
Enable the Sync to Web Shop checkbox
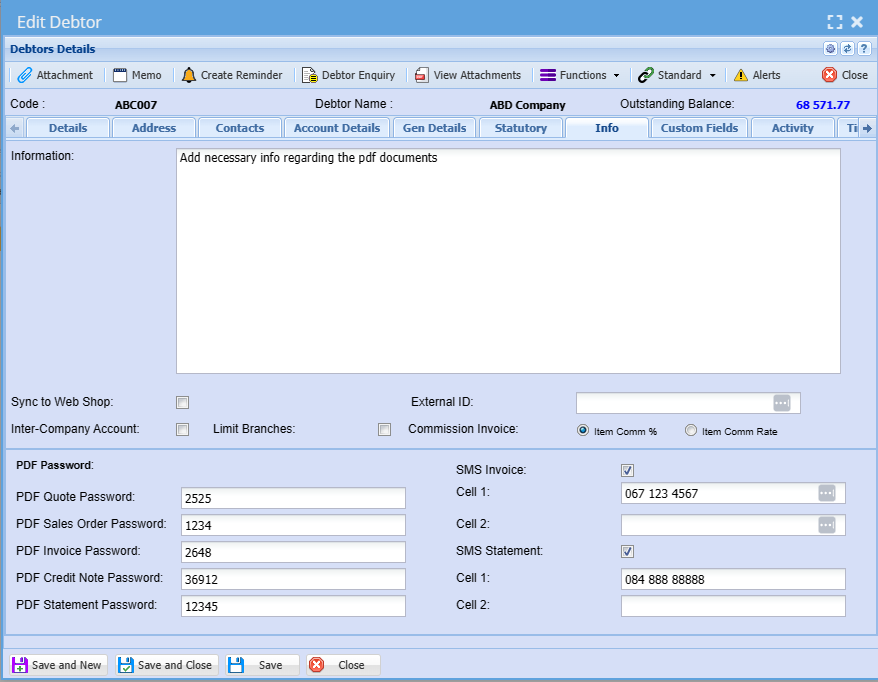pos(182,403)
